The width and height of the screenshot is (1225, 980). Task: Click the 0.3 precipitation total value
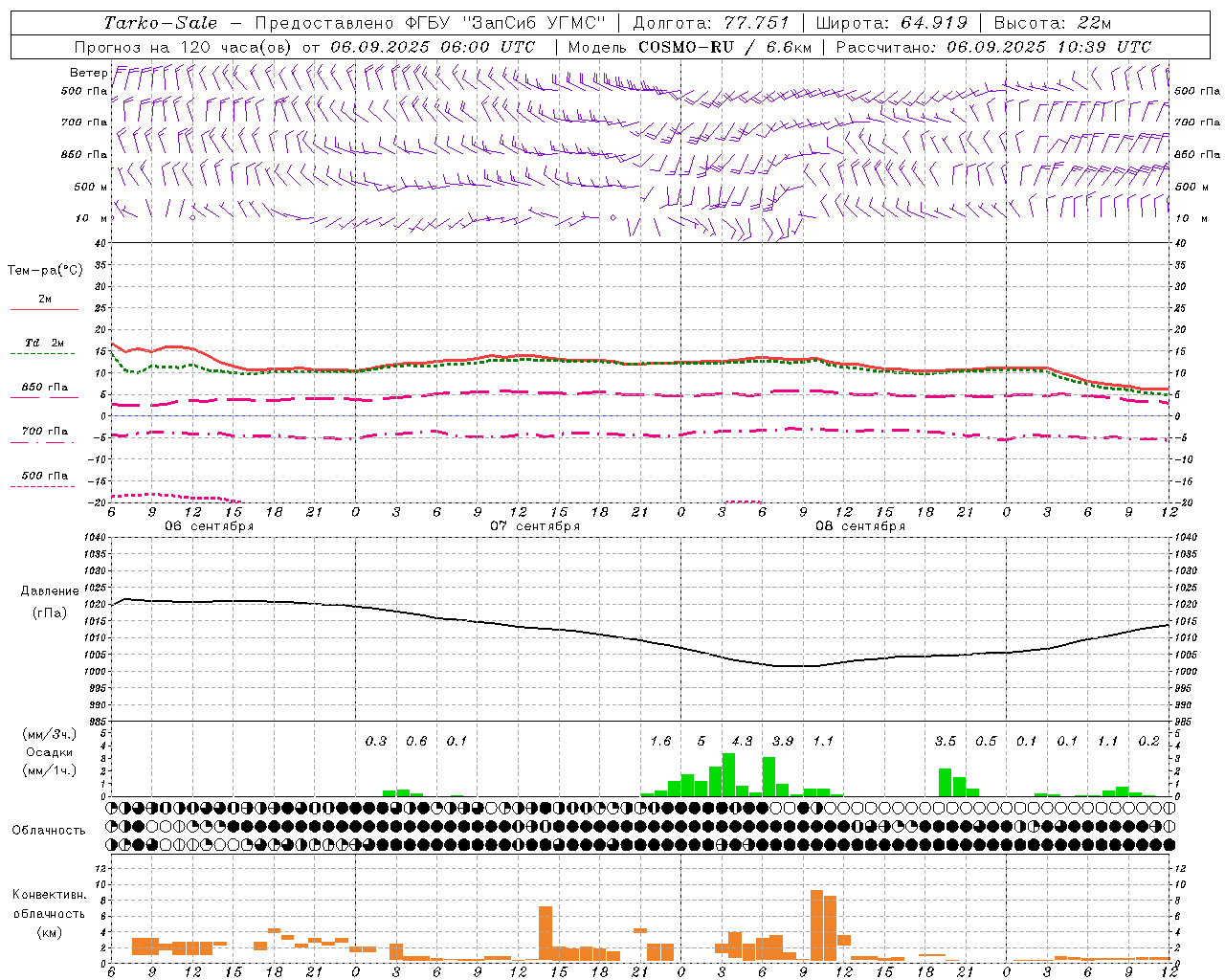[376, 741]
